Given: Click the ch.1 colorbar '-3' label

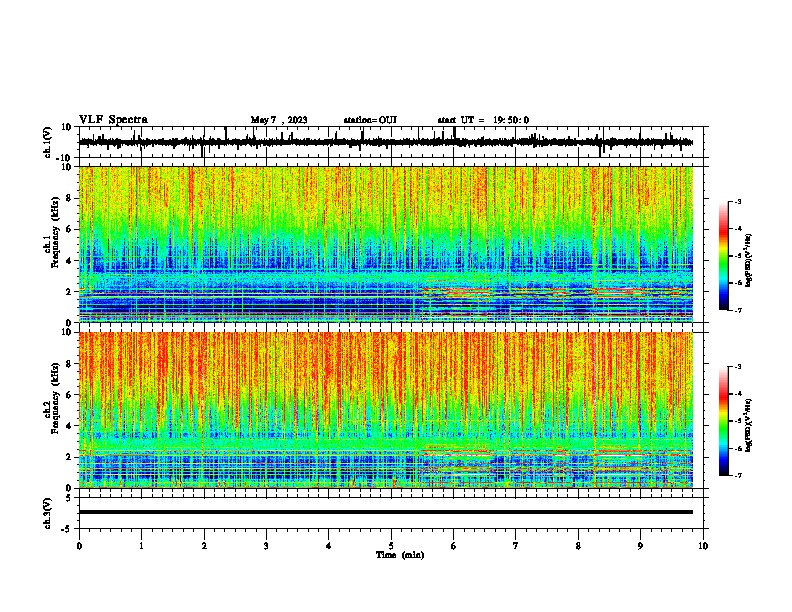Looking at the screenshot, I should click(738, 201).
